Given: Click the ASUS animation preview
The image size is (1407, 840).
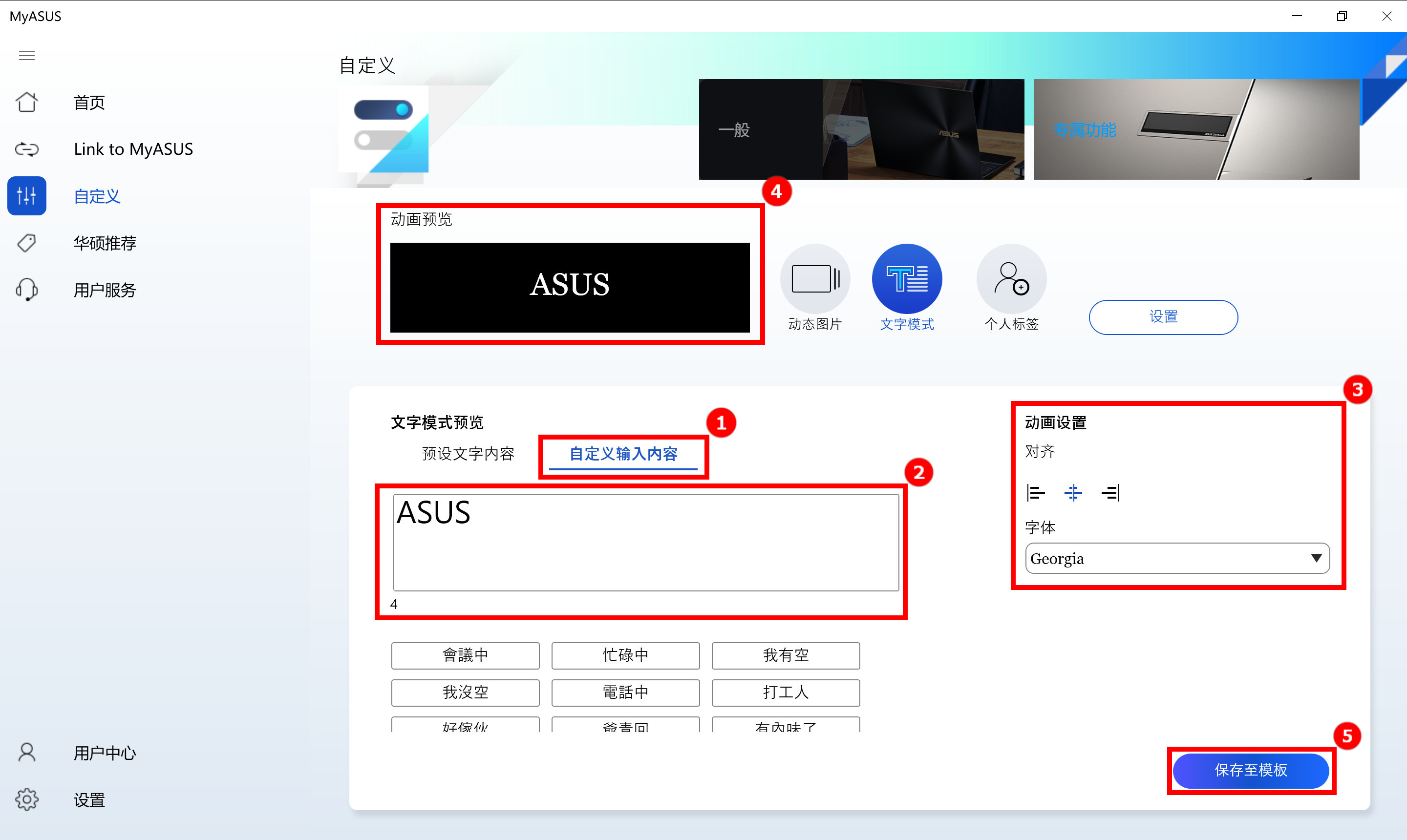Looking at the screenshot, I should [x=570, y=288].
